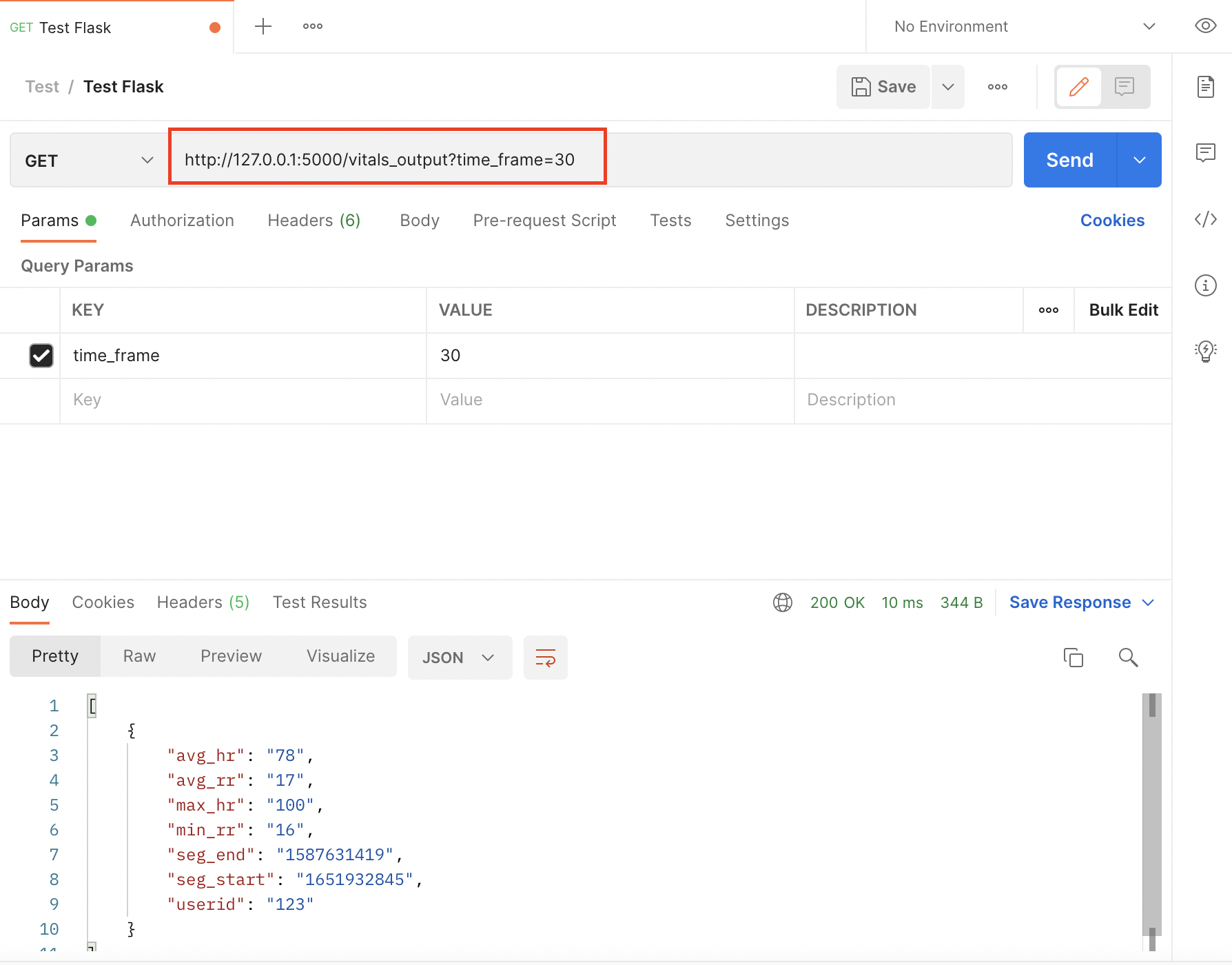Switch response view to Preview

(x=231, y=656)
